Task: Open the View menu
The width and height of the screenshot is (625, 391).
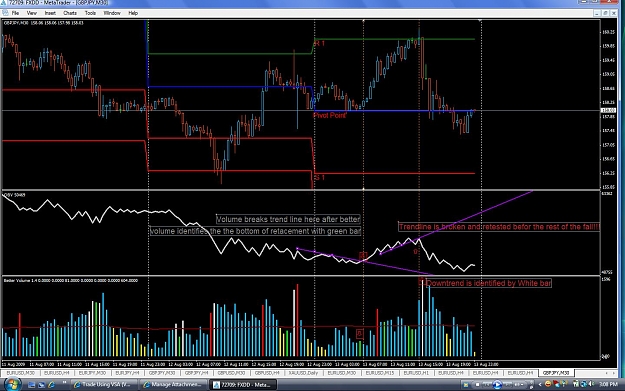Action: click(31, 13)
